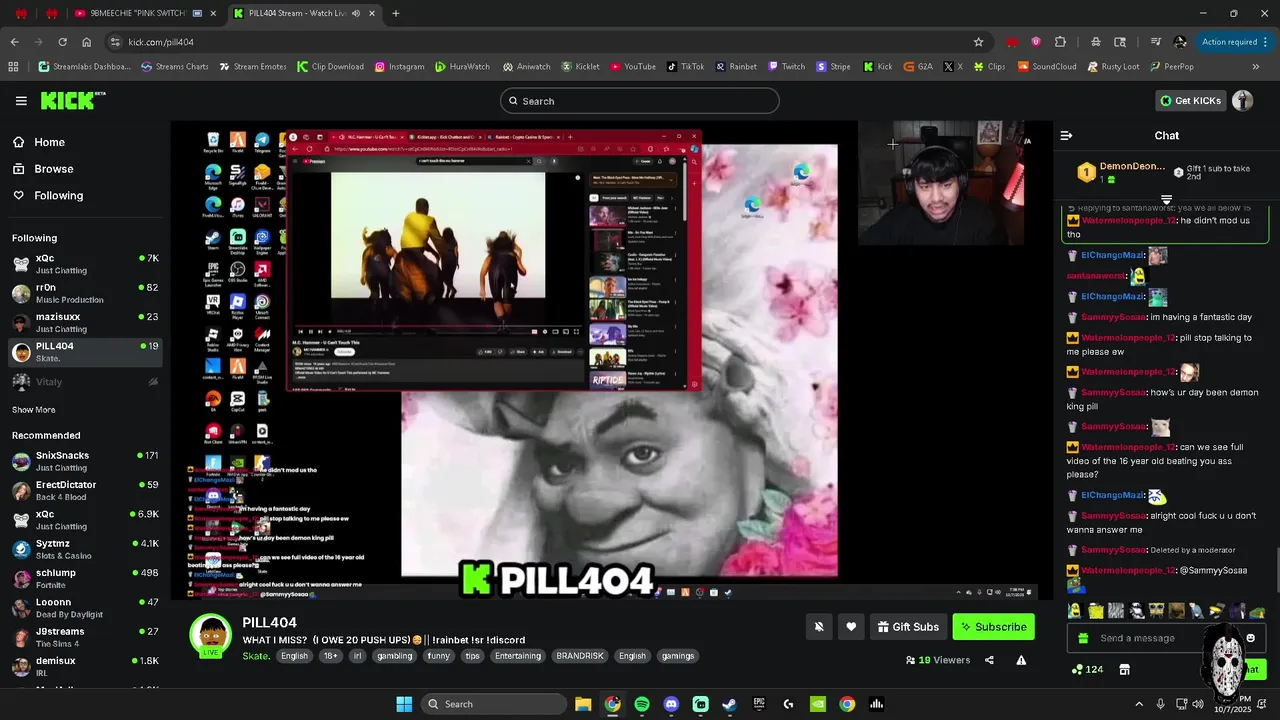
Task: Open the emoji picker in message box
Action: coord(1250,638)
